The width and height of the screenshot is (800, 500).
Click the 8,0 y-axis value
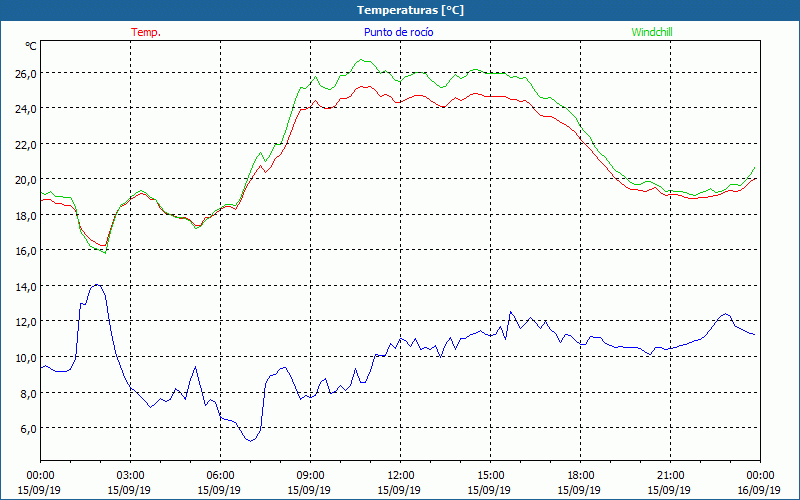pos(28,393)
